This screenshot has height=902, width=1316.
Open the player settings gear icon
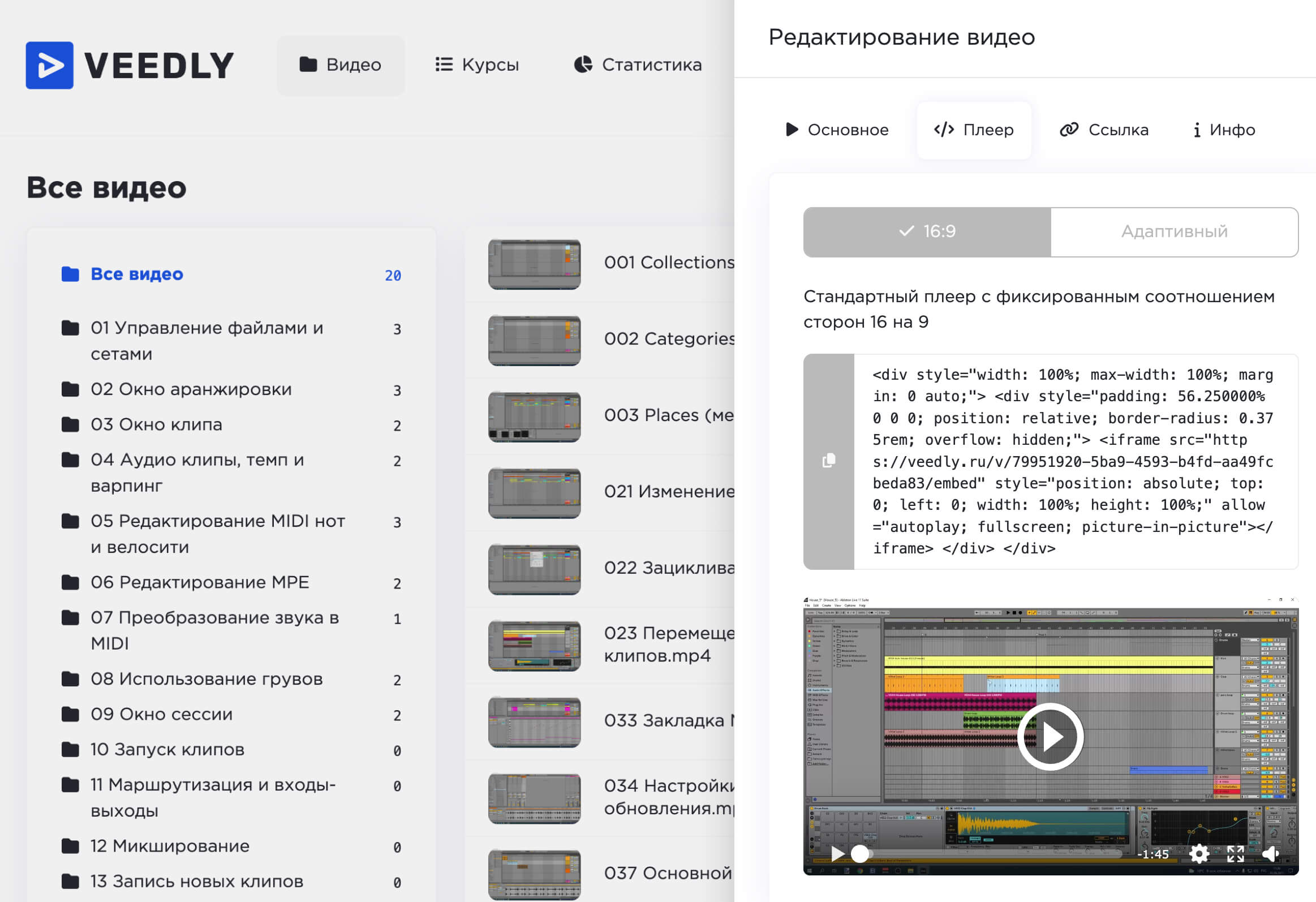1201,854
